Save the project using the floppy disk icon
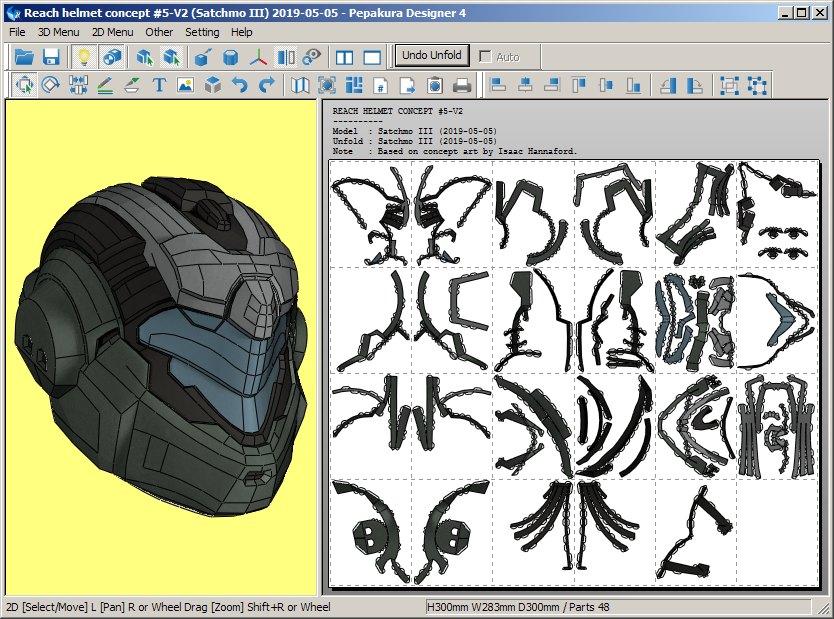Screen dimensions: 834x619 (51, 57)
